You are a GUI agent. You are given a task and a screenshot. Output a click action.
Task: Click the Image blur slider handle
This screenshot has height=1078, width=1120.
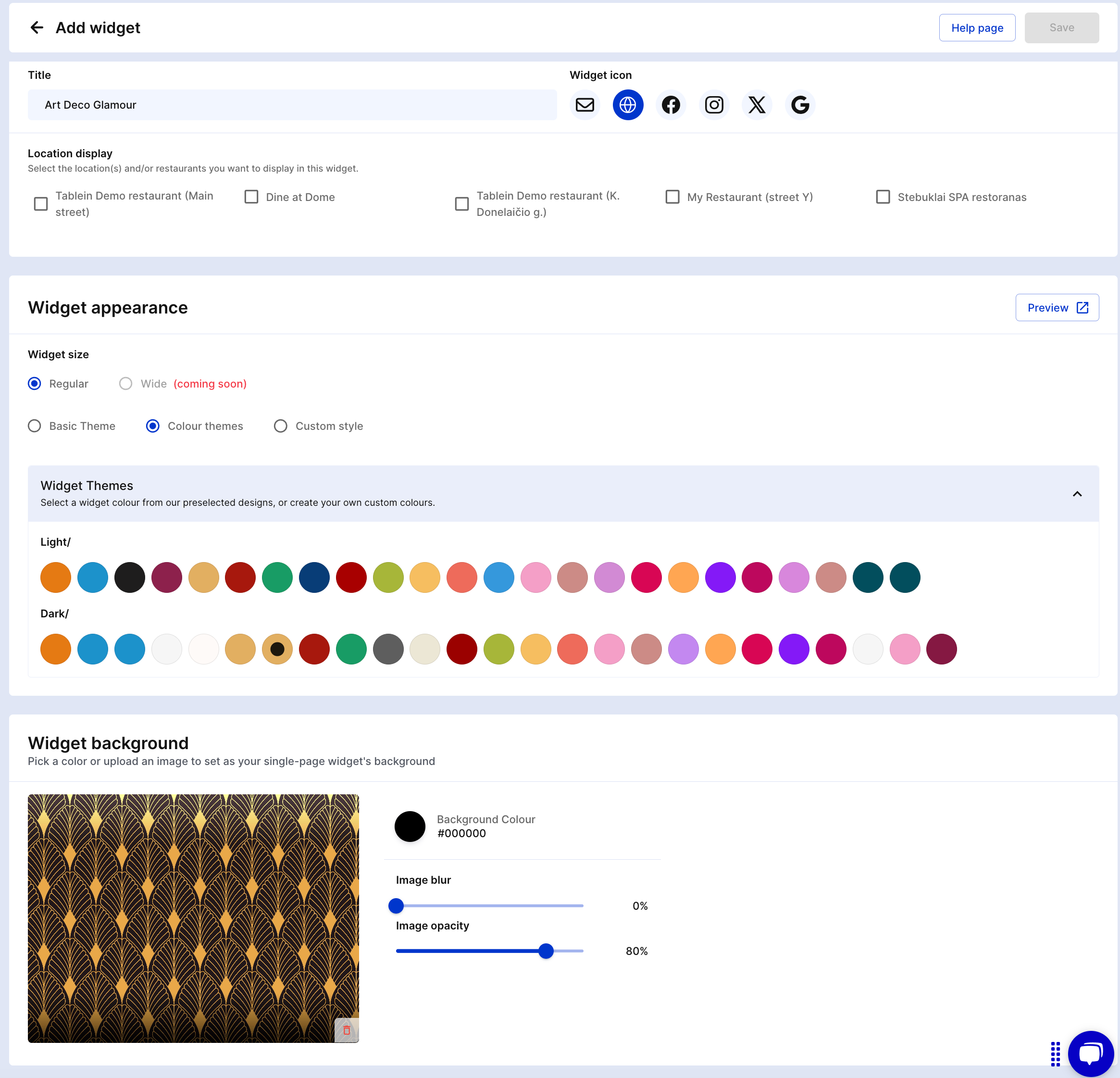(396, 906)
